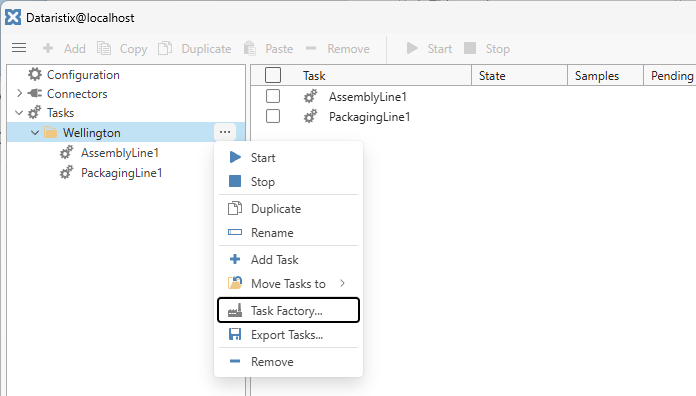The height and width of the screenshot is (396, 696).
Task: Click the Configuration gear icon
Action: pos(35,74)
